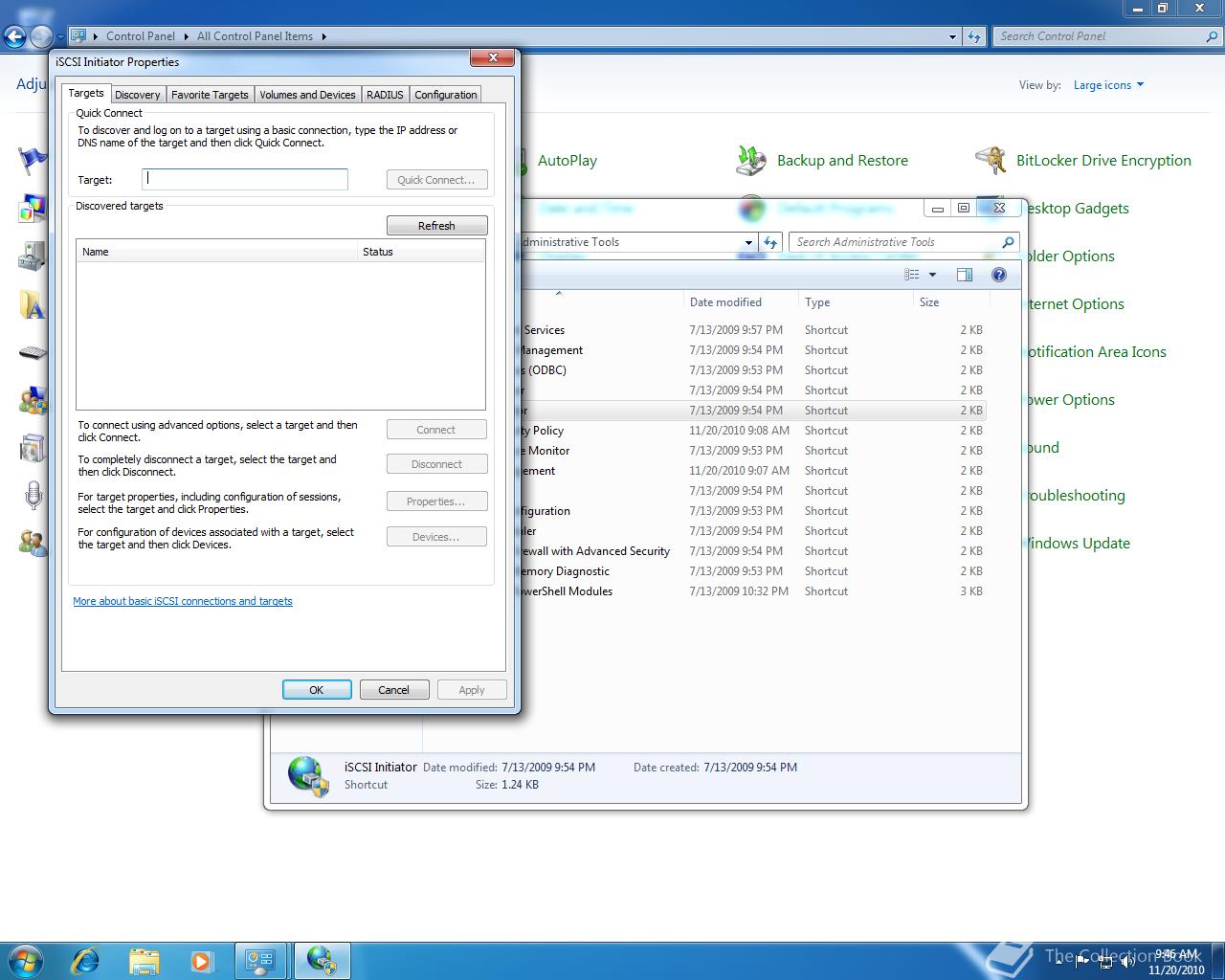Open the recent pages dropdown beside Forward
The height and width of the screenshot is (980, 1225).
60,36
